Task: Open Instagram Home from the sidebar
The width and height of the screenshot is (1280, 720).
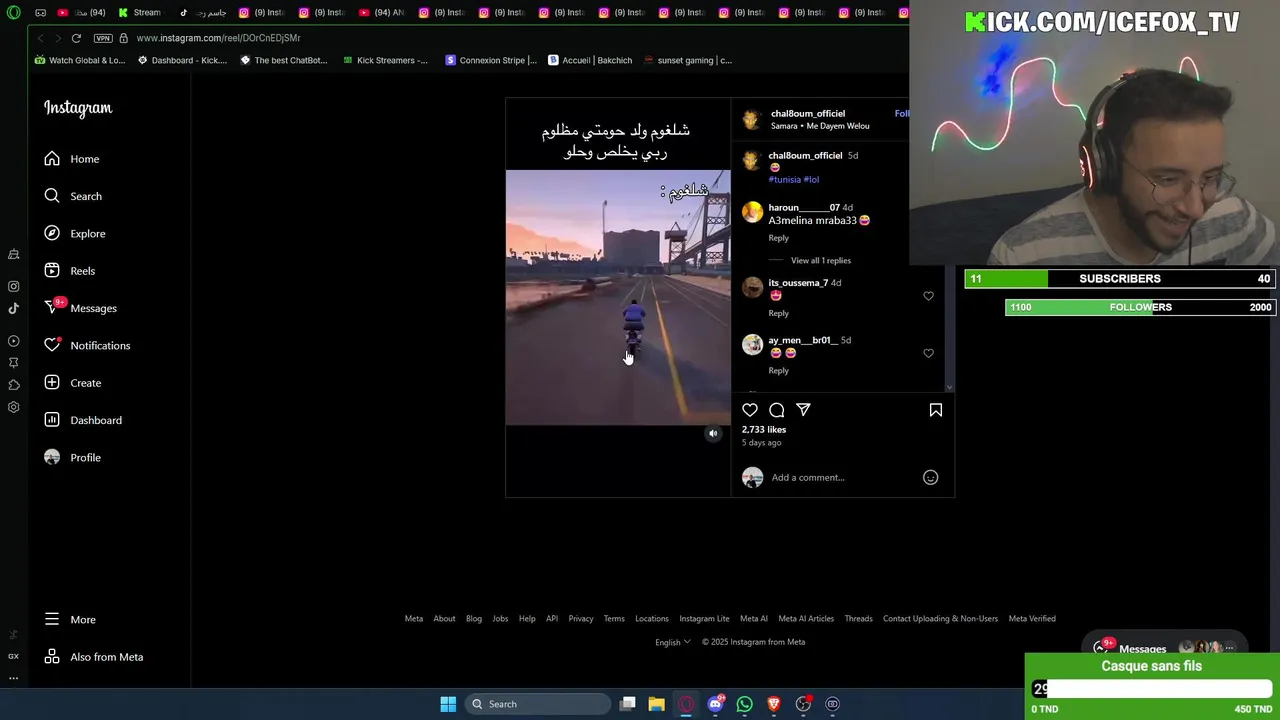Action: click(71, 159)
